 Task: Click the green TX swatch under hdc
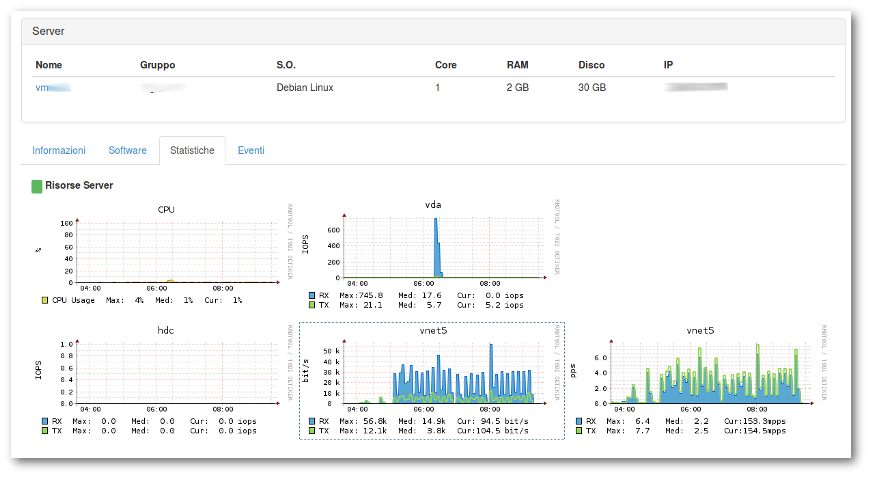coord(45,431)
